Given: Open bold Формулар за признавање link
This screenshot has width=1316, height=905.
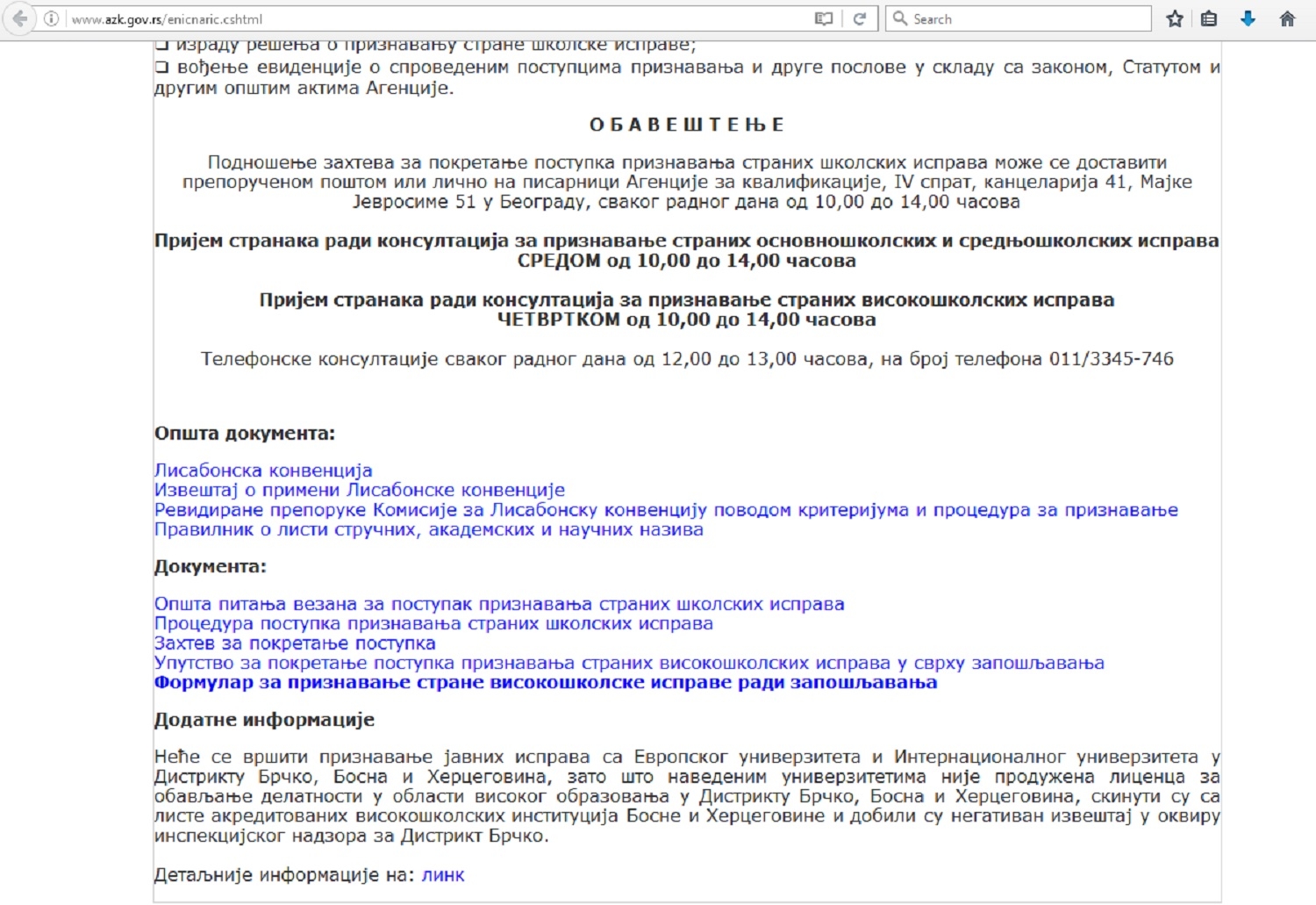Looking at the screenshot, I should (546, 683).
